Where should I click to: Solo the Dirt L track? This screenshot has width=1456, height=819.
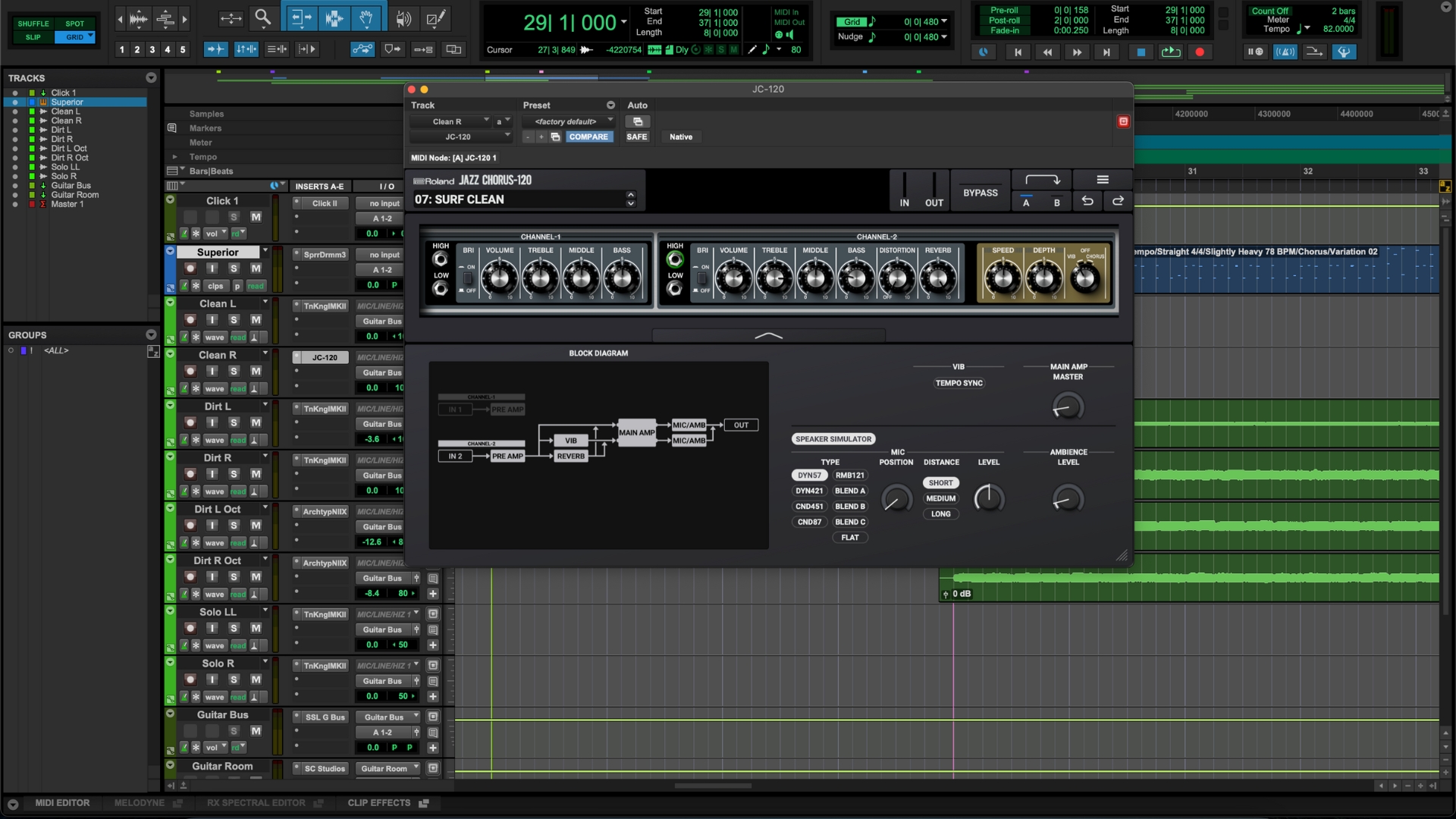234,422
